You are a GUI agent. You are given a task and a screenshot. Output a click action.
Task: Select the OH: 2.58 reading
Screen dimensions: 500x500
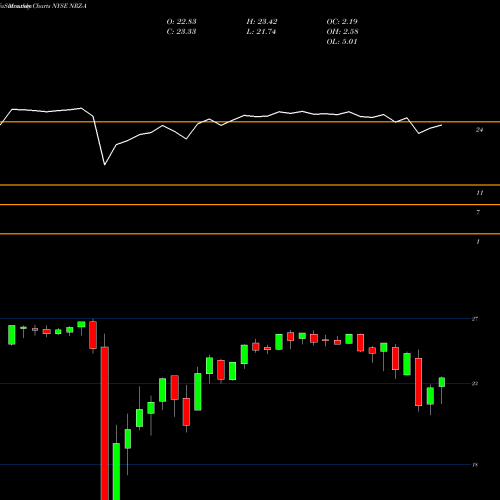pyautogui.click(x=342, y=32)
